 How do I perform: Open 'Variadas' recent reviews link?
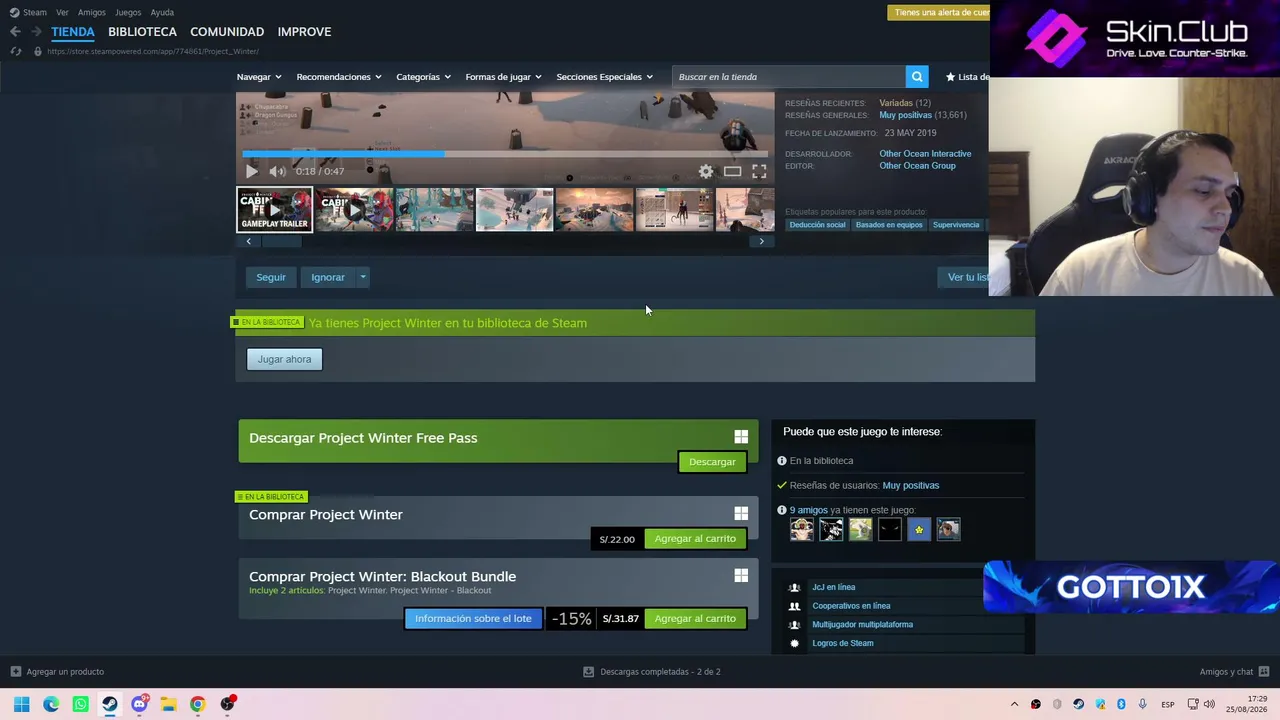tap(896, 103)
